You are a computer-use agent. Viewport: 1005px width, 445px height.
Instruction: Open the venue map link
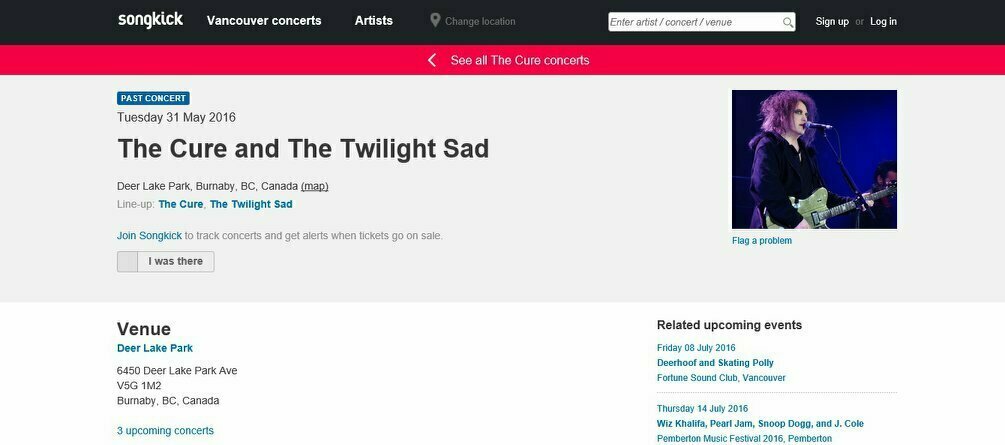point(315,186)
